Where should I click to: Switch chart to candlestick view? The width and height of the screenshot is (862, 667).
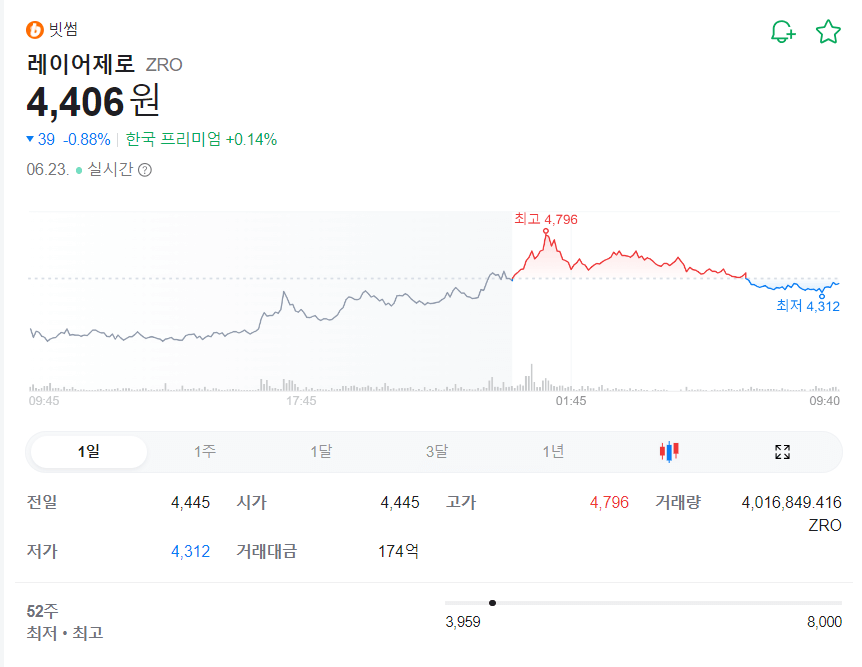point(669,452)
